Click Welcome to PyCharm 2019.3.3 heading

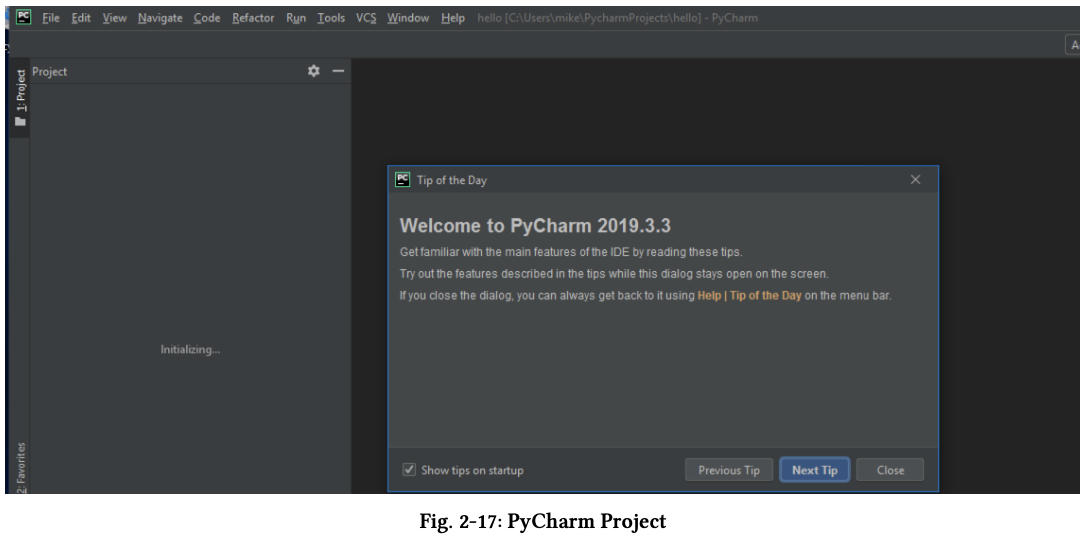(535, 226)
